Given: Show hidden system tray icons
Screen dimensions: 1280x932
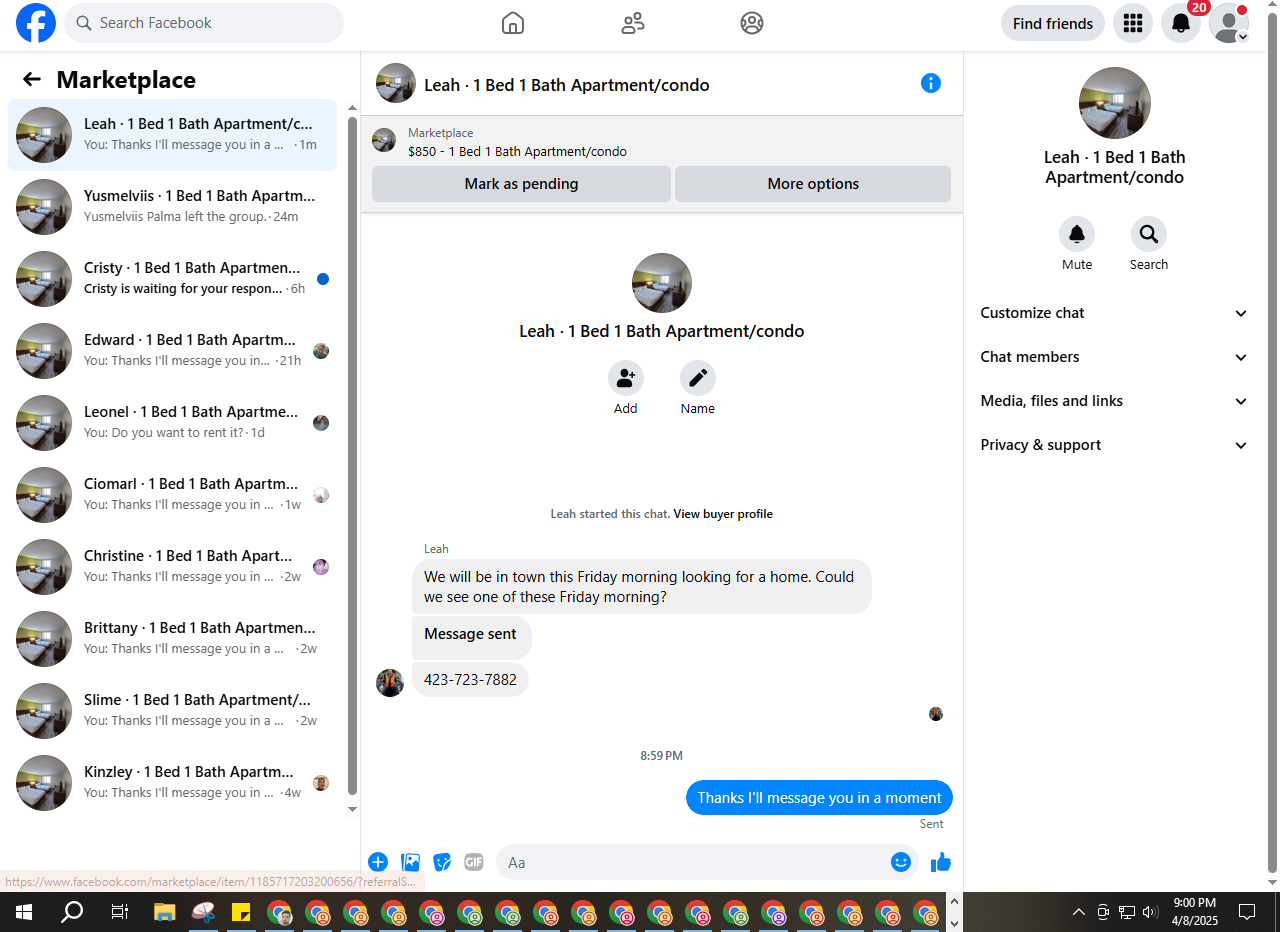Looking at the screenshot, I should pos(1079,912).
